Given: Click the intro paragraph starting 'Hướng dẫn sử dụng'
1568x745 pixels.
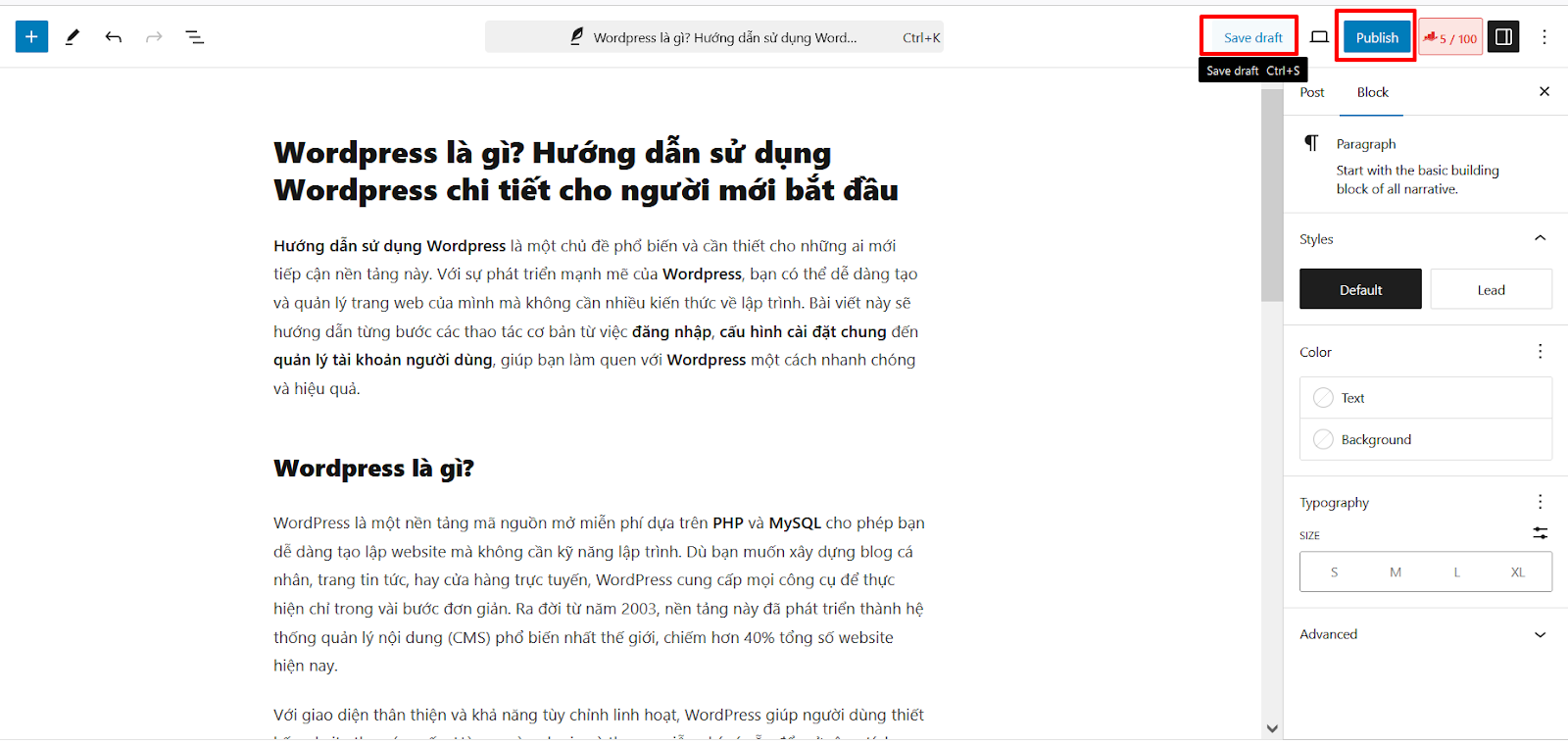Looking at the screenshot, I should (x=596, y=317).
